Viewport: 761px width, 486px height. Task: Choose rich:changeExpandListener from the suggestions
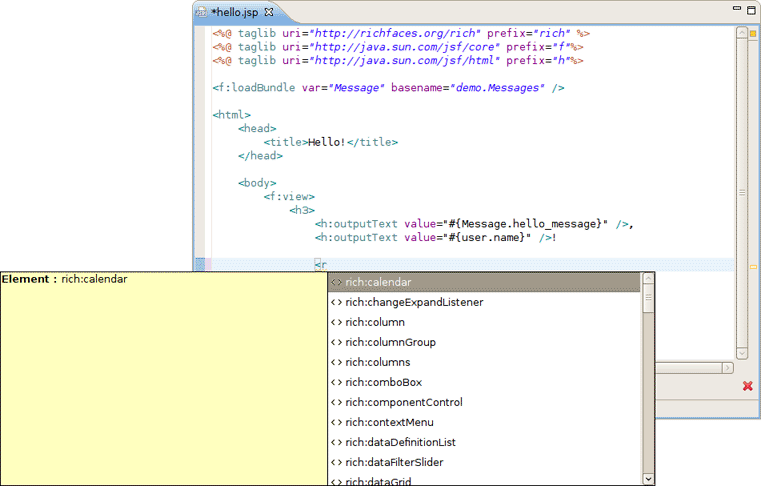click(414, 302)
